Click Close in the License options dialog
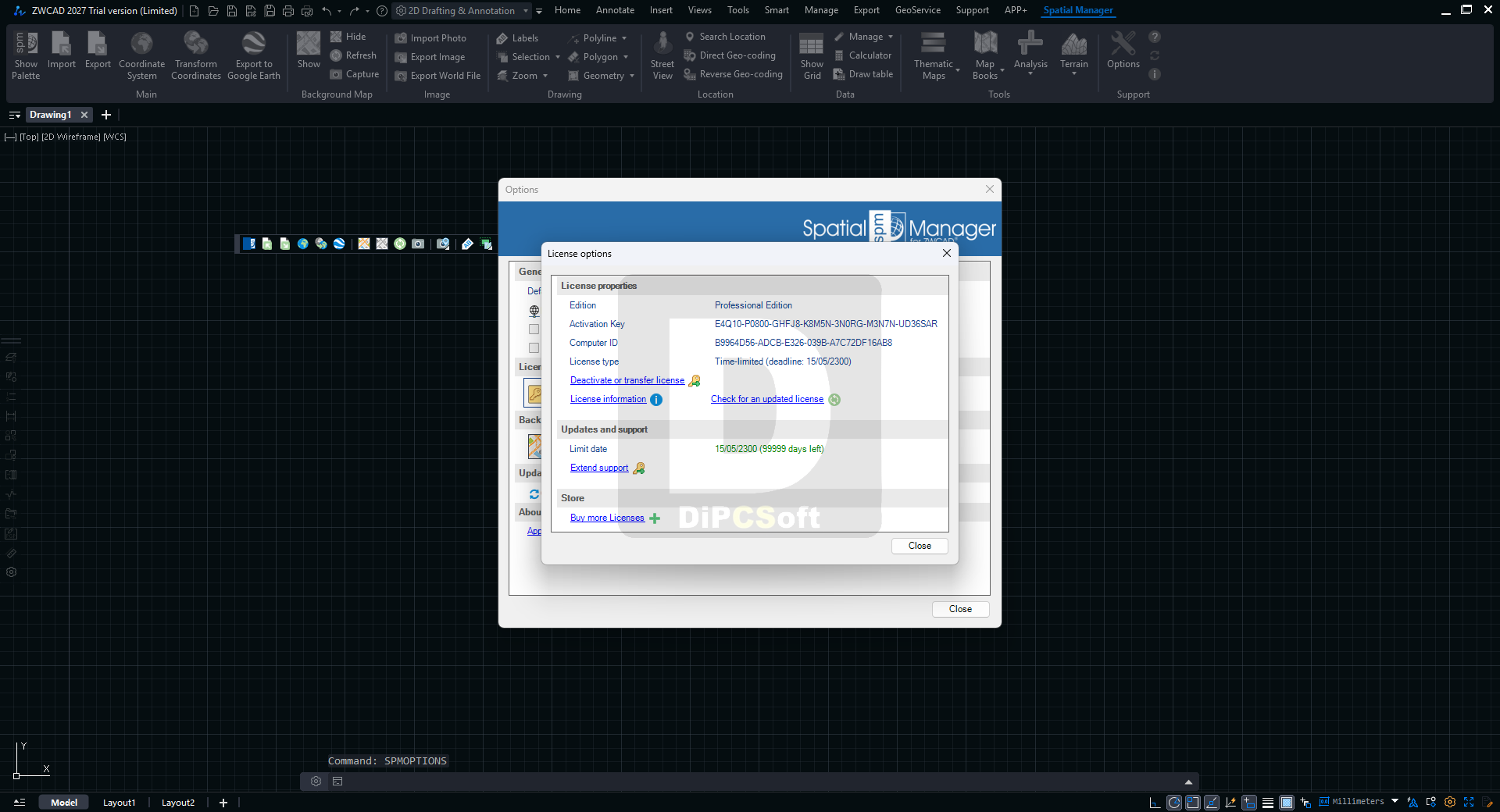The width and height of the screenshot is (1500, 812). coord(920,546)
